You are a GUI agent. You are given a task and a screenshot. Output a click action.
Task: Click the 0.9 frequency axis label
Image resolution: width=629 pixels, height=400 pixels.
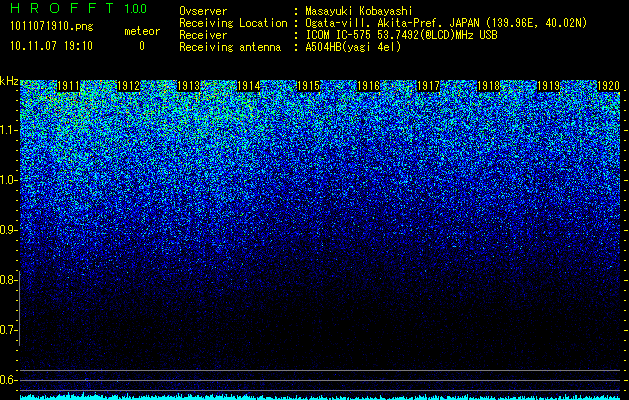(8, 230)
